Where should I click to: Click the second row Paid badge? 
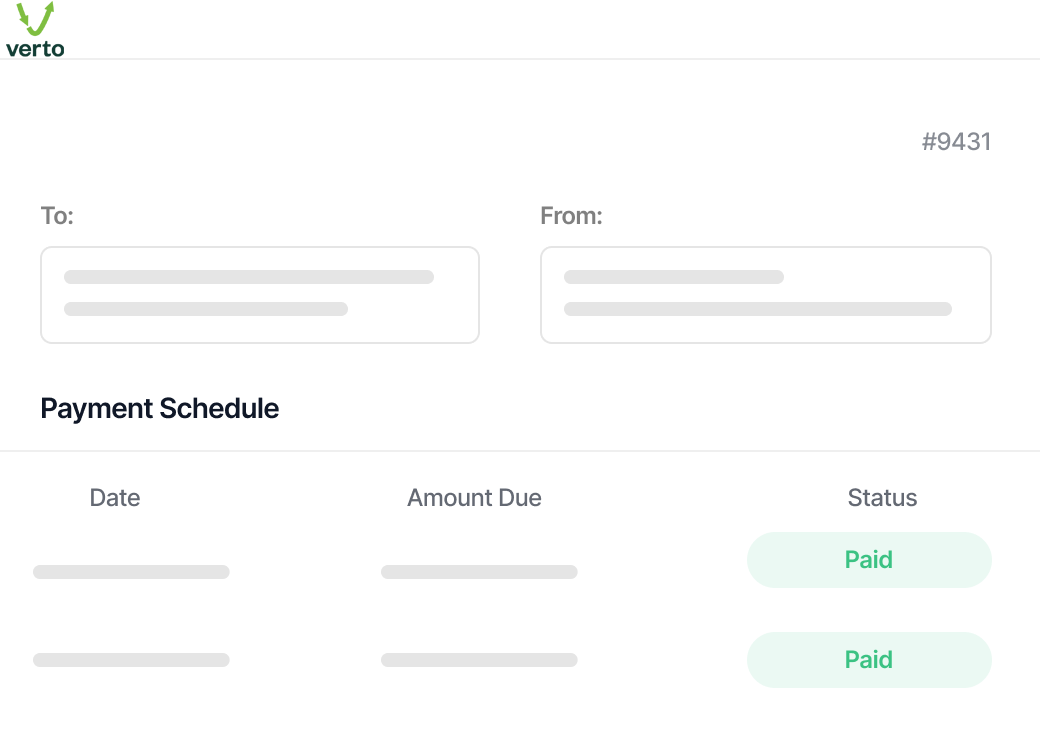click(869, 660)
